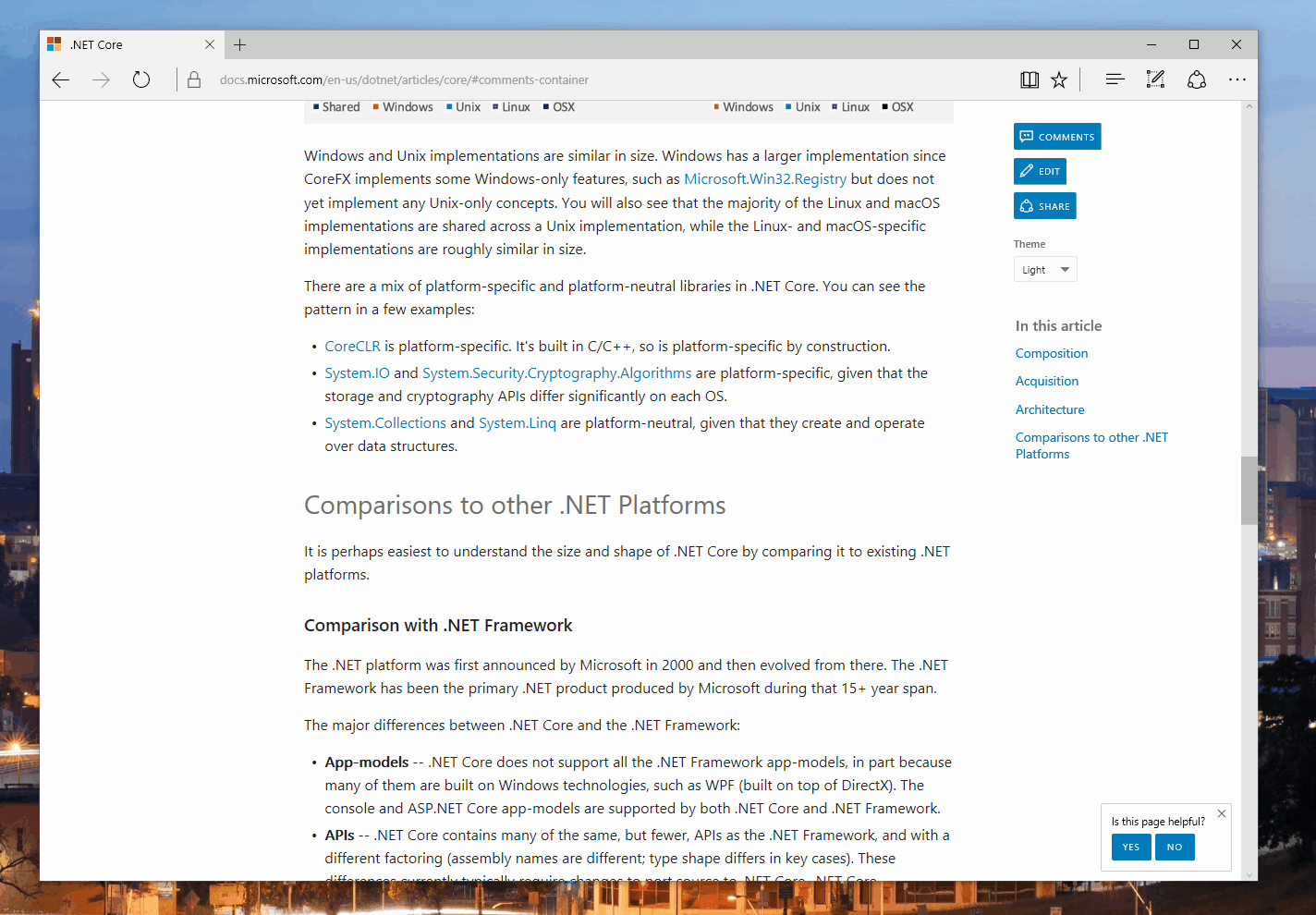Viewport: 1316px width, 915px height.
Task: Click the forward navigation arrow
Action: [101, 80]
